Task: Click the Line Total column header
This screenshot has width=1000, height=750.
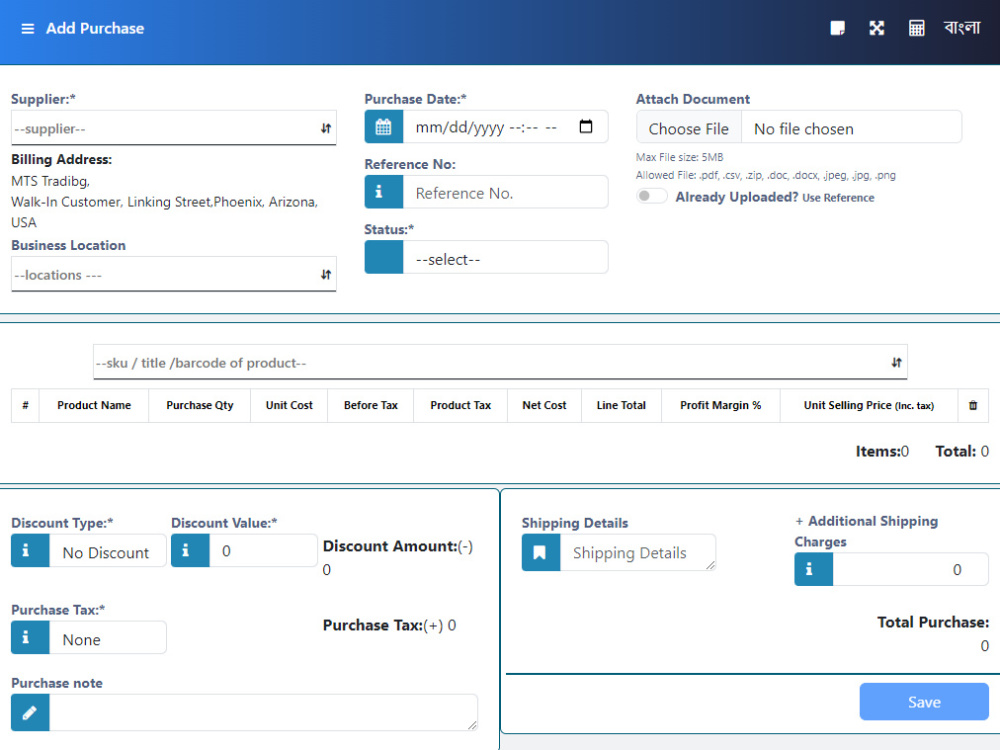Action: pos(621,405)
